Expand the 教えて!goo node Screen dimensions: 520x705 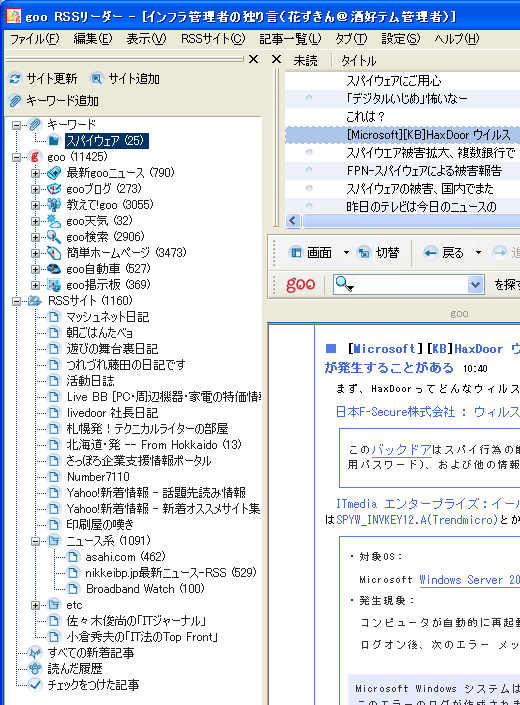click(x=36, y=205)
